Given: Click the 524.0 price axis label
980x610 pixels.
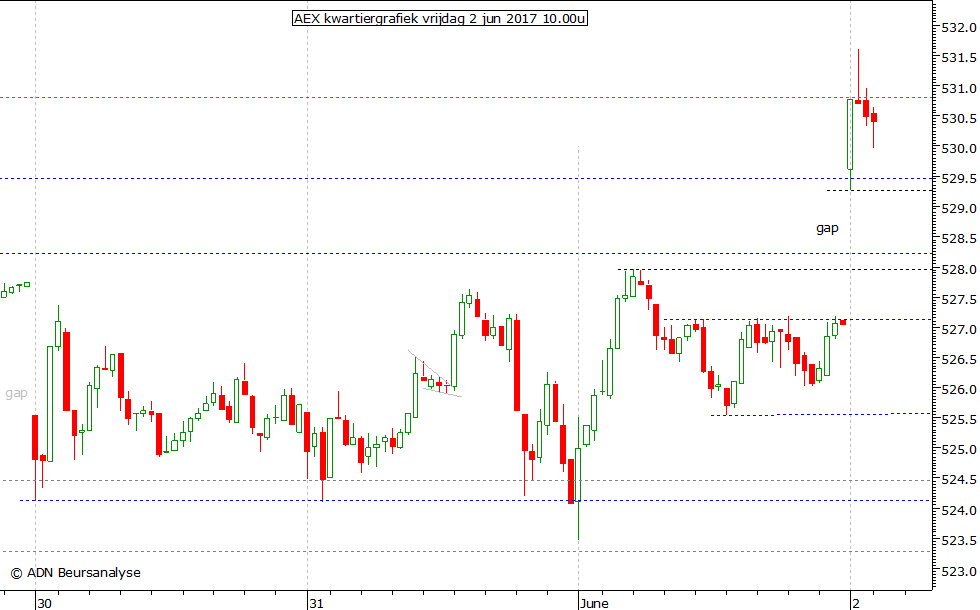Looking at the screenshot, I should pos(959,511).
